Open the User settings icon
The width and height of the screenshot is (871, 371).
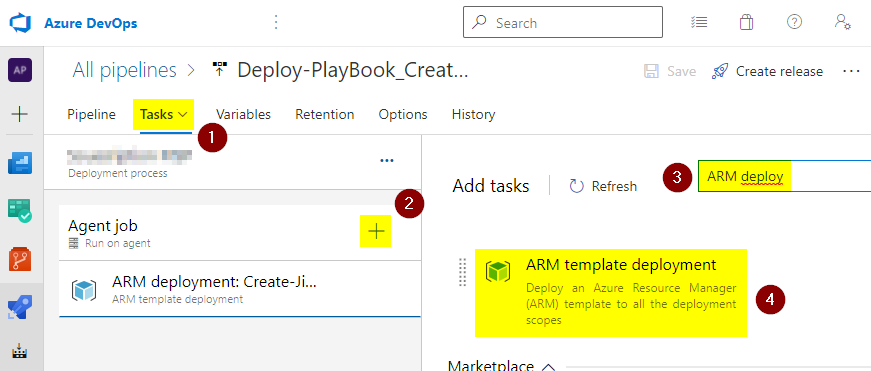tap(843, 22)
